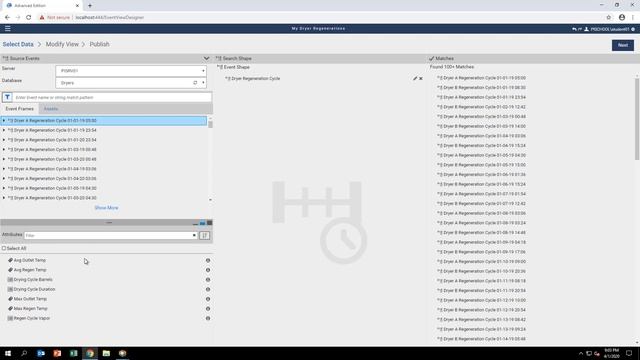
Task: Toggle the Select All attributes checkbox
Action: (x=4, y=248)
